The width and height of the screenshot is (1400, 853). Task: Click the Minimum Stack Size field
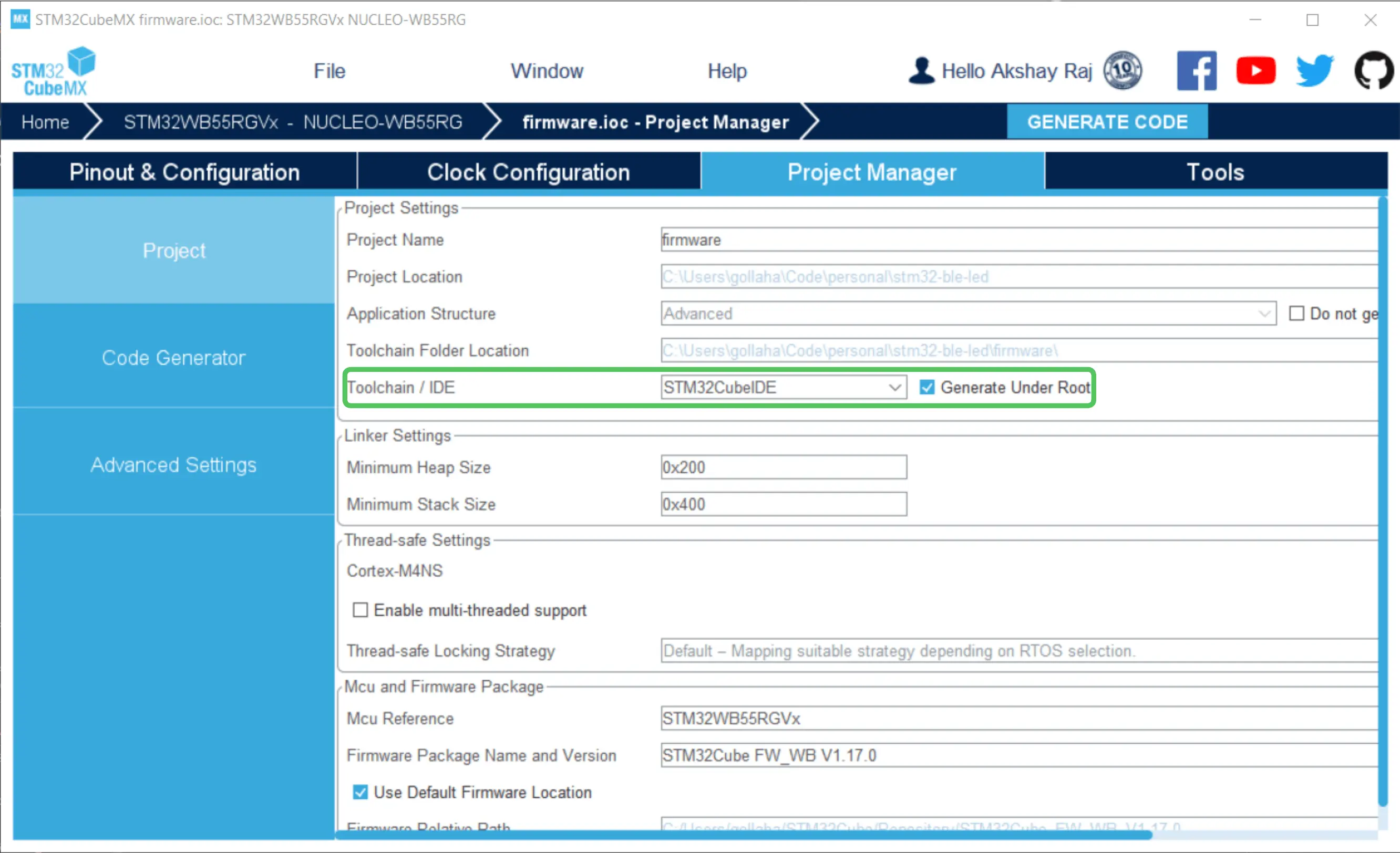[x=784, y=504]
